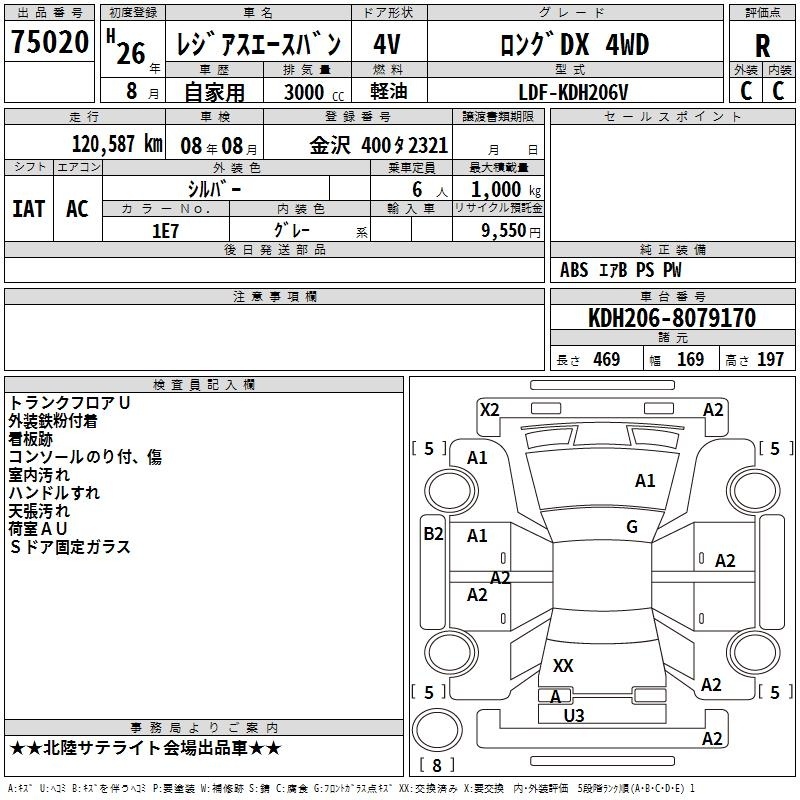Viewport: 800px width, 800px height.
Task: Click the X2 damage marker on the diagram
Action: click(x=489, y=409)
